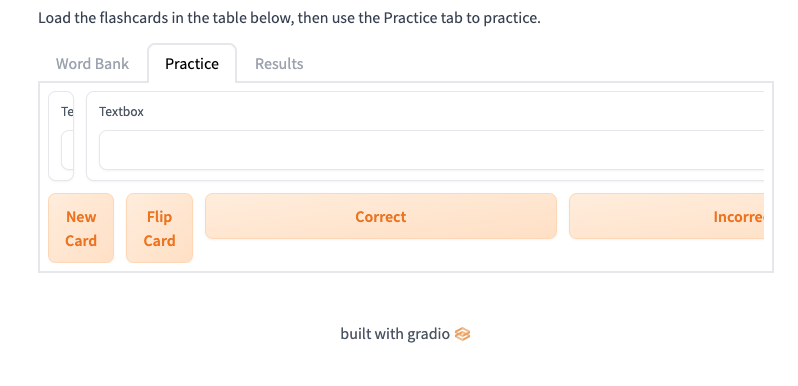Viewport: 798px width, 386px height.
Task: Flip the current card
Action: click(x=159, y=228)
